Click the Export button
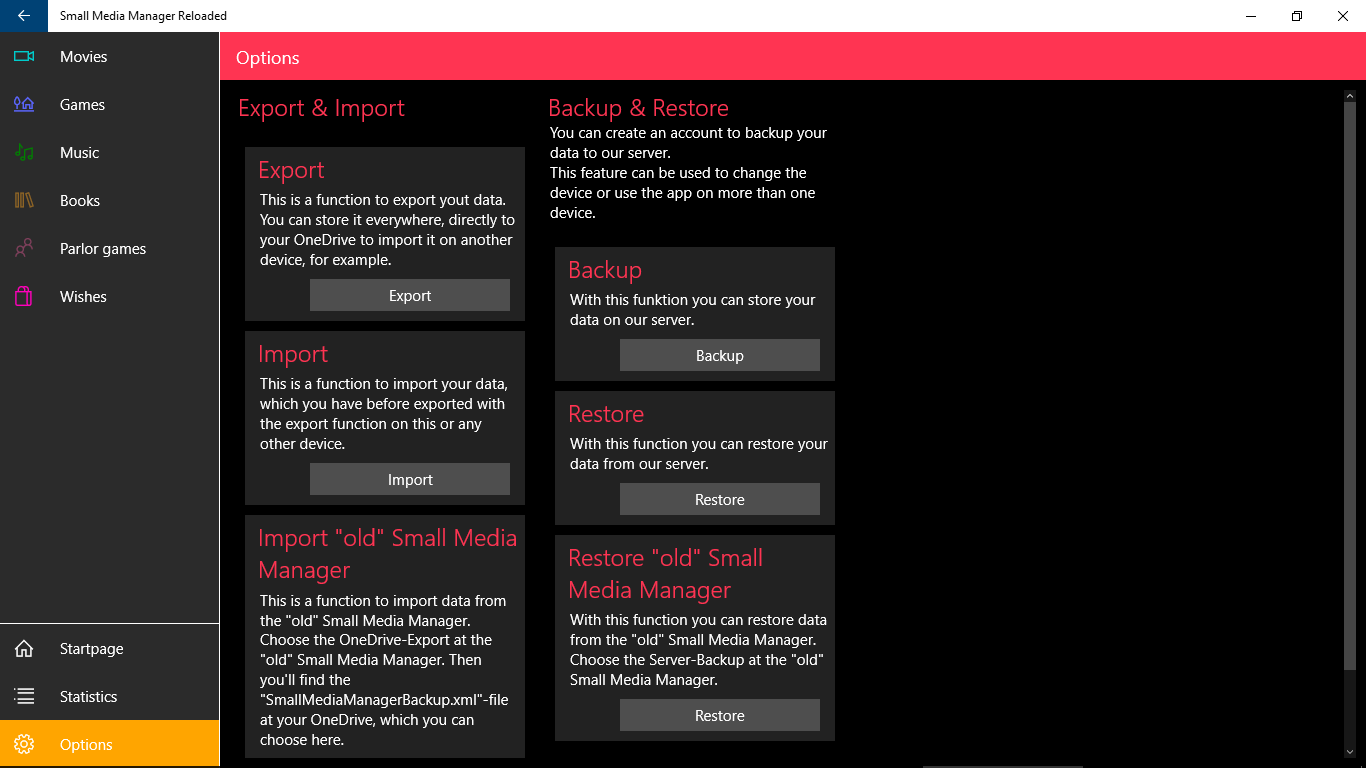This screenshot has width=1366, height=768. (410, 295)
